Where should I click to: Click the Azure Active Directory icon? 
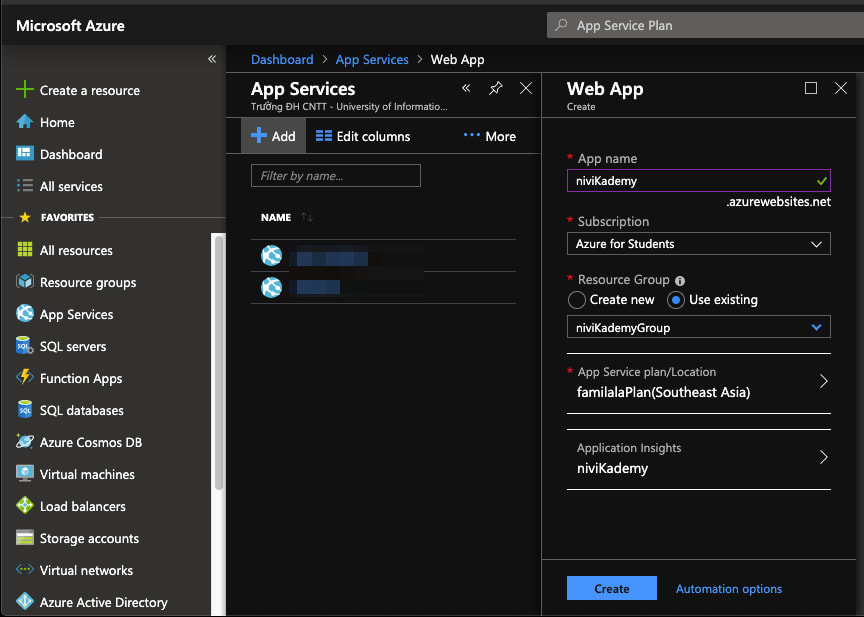tap(25, 602)
